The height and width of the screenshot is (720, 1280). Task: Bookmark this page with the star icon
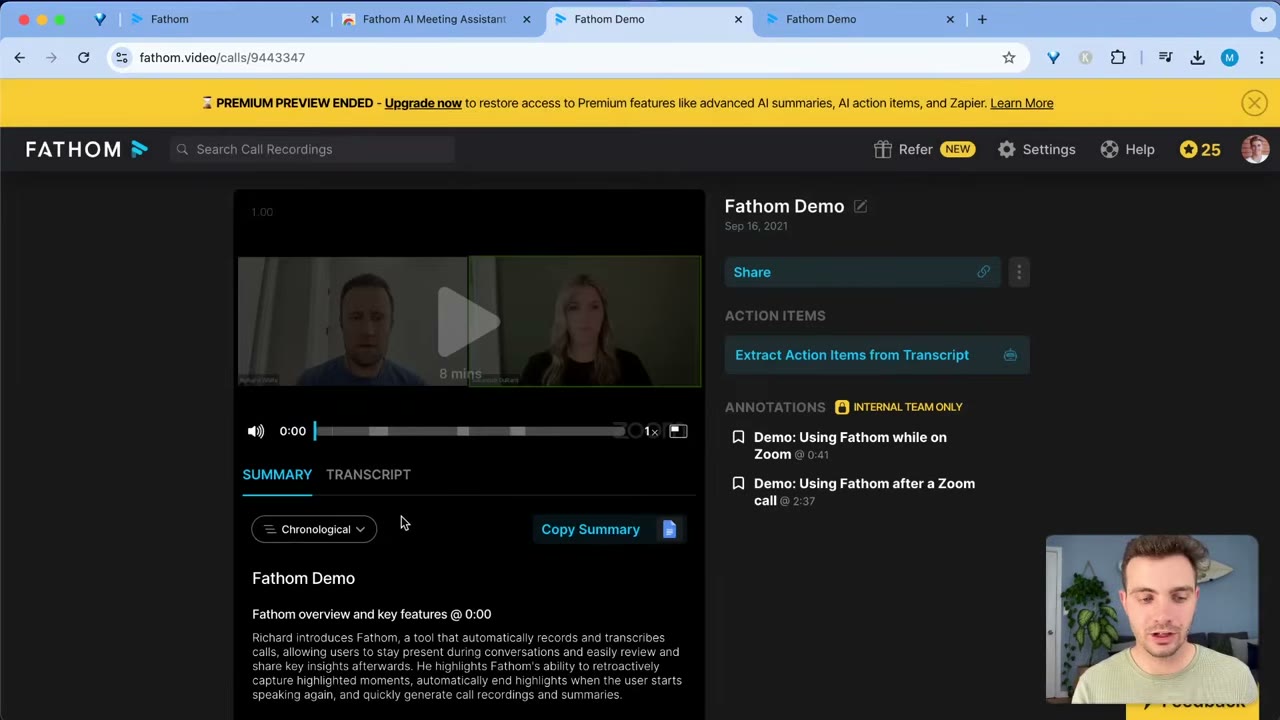point(1009,58)
